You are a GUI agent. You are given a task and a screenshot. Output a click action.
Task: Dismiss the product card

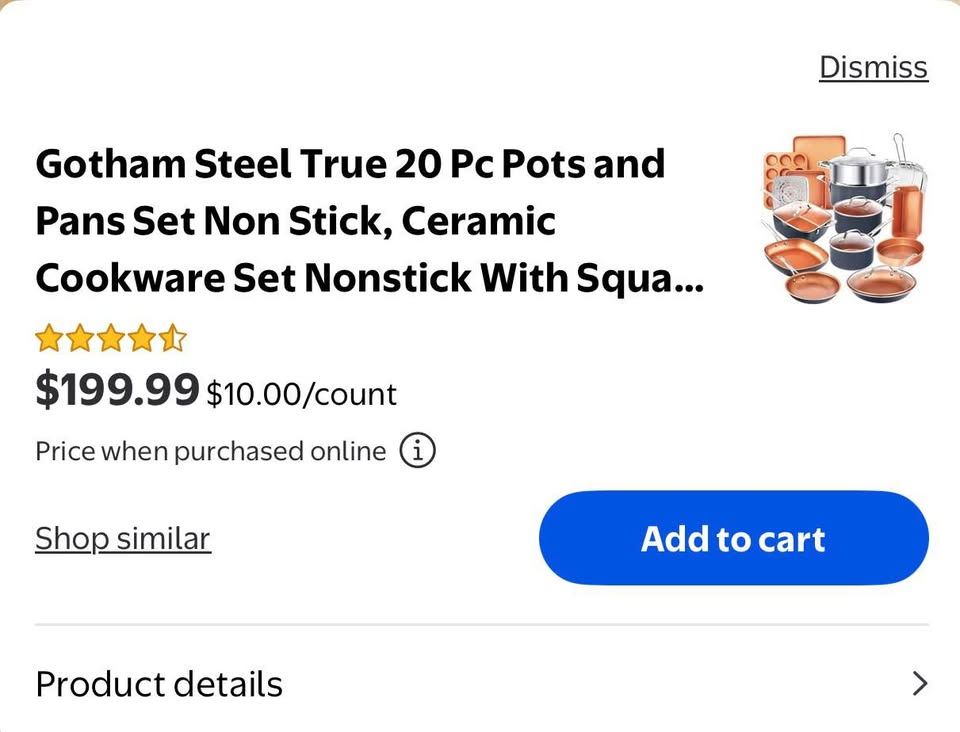coord(873,67)
